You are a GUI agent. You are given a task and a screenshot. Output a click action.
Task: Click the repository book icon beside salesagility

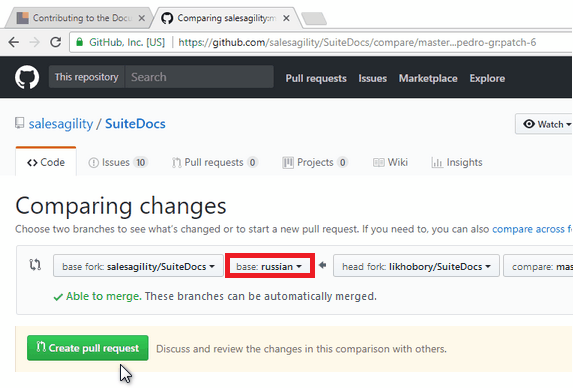coord(20,123)
